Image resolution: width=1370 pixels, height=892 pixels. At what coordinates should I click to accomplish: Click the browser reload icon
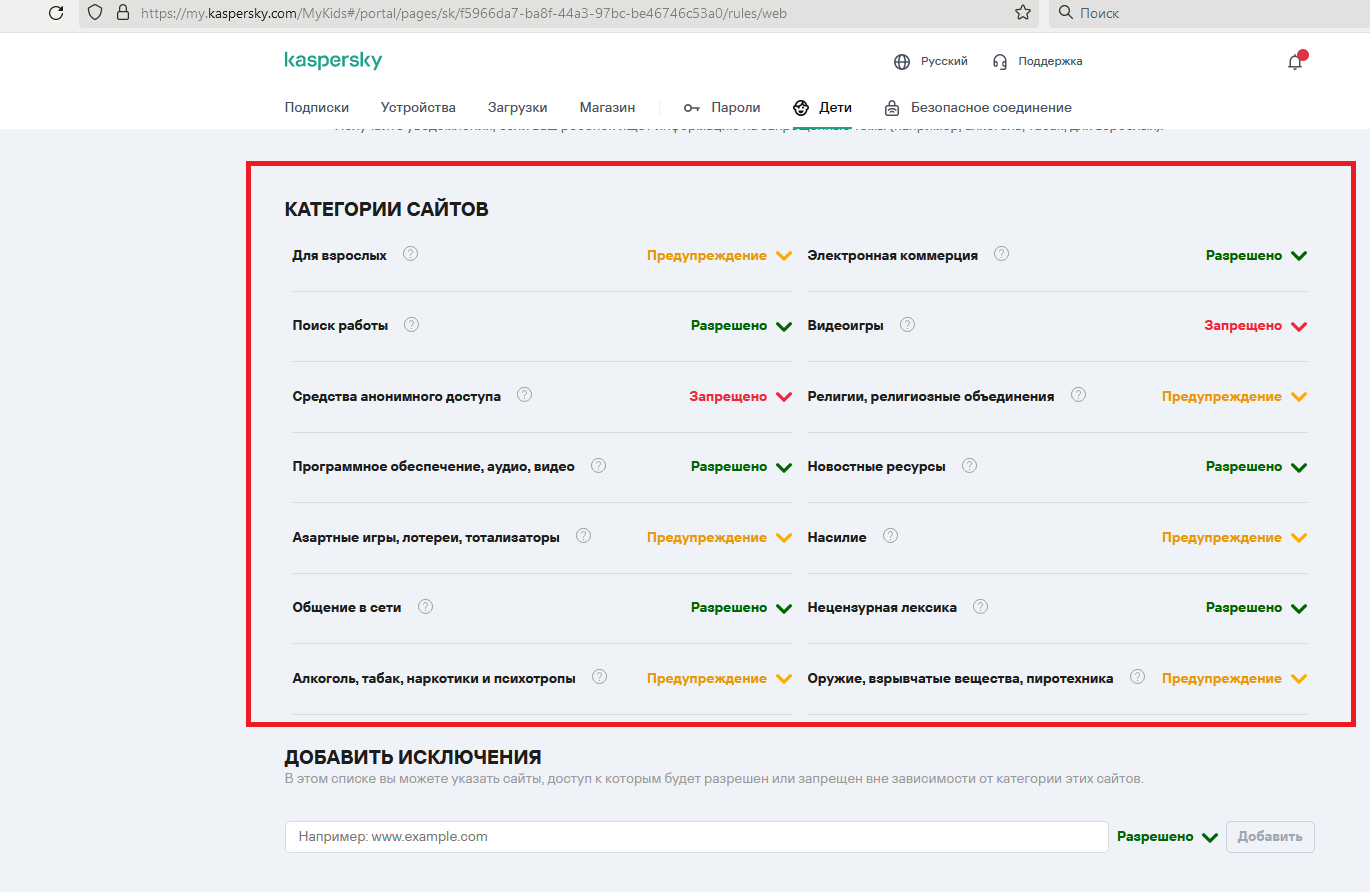click(x=56, y=13)
